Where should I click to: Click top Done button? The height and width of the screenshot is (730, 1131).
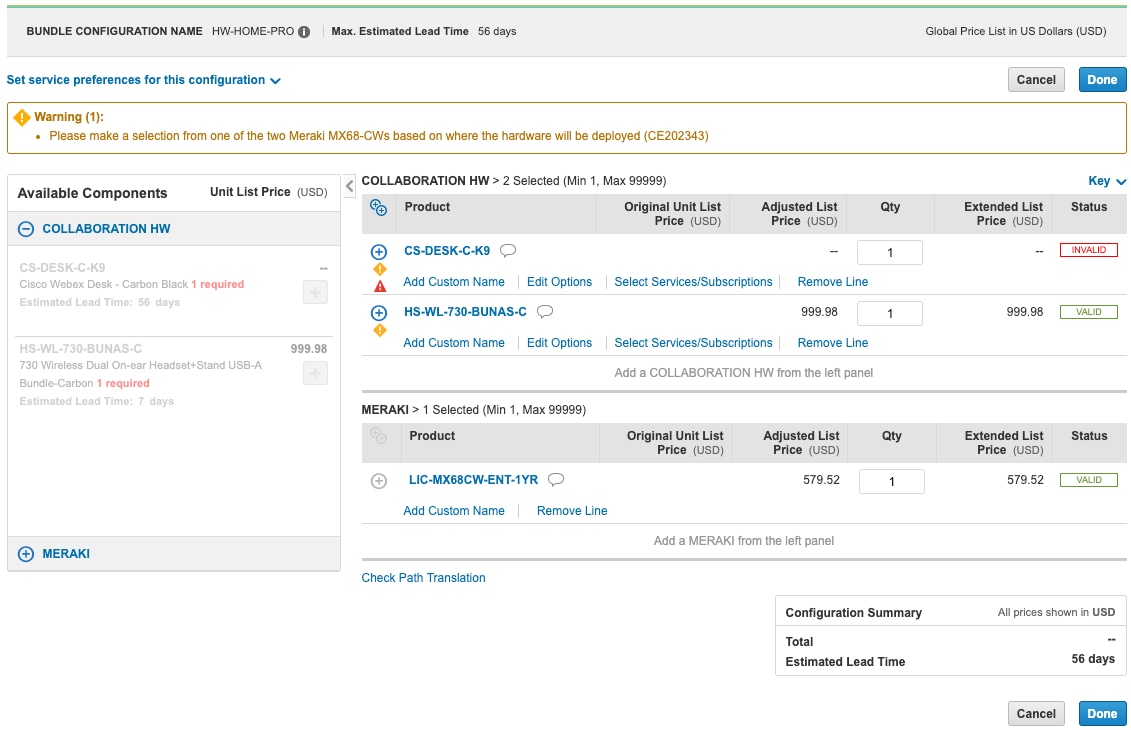click(x=1102, y=80)
